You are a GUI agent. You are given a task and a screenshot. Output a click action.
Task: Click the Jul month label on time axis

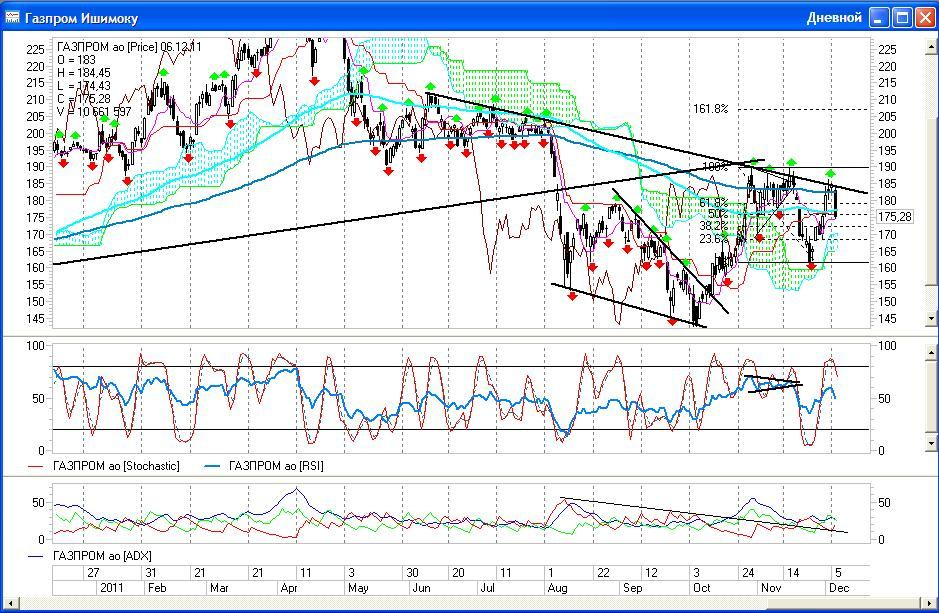pyautogui.click(x=487, y=588)
